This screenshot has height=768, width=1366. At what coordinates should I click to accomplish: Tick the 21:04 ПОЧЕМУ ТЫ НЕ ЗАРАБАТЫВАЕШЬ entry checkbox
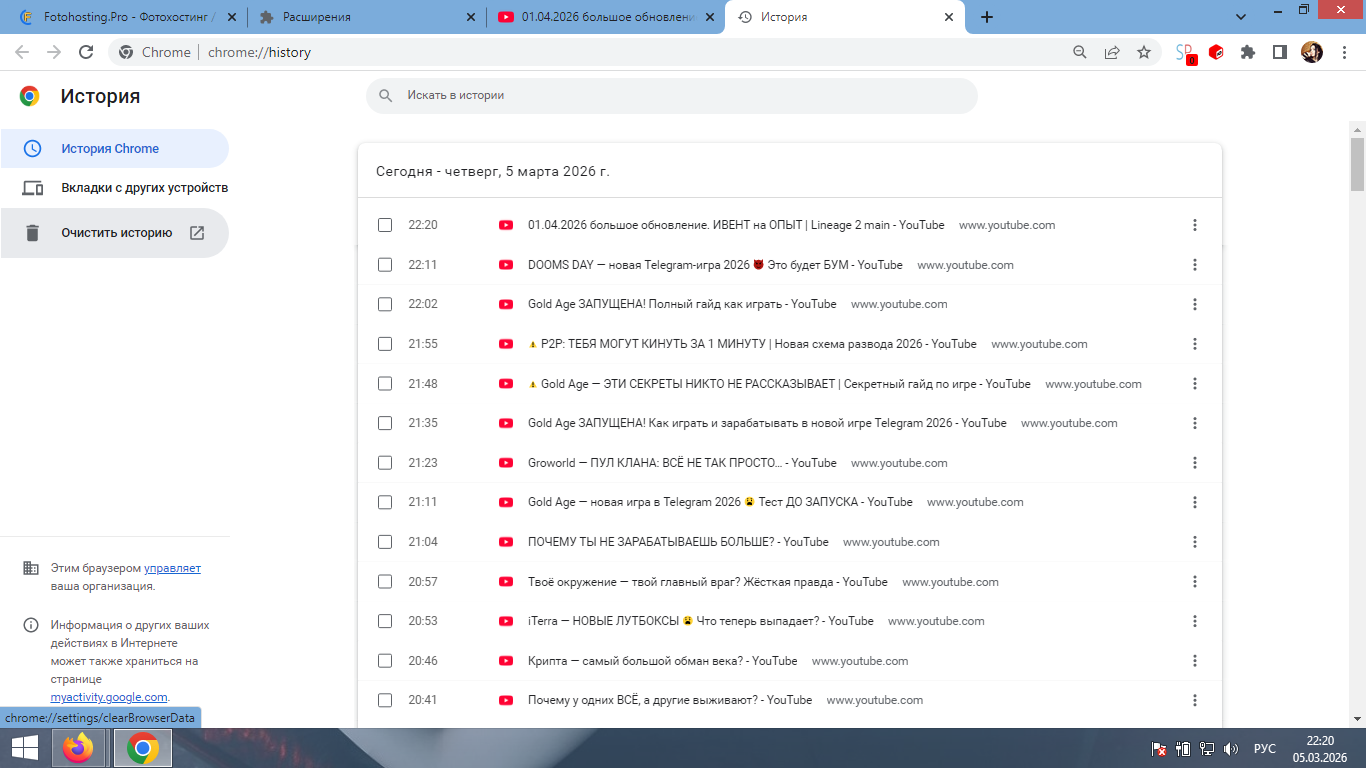[x=385, y=542]
